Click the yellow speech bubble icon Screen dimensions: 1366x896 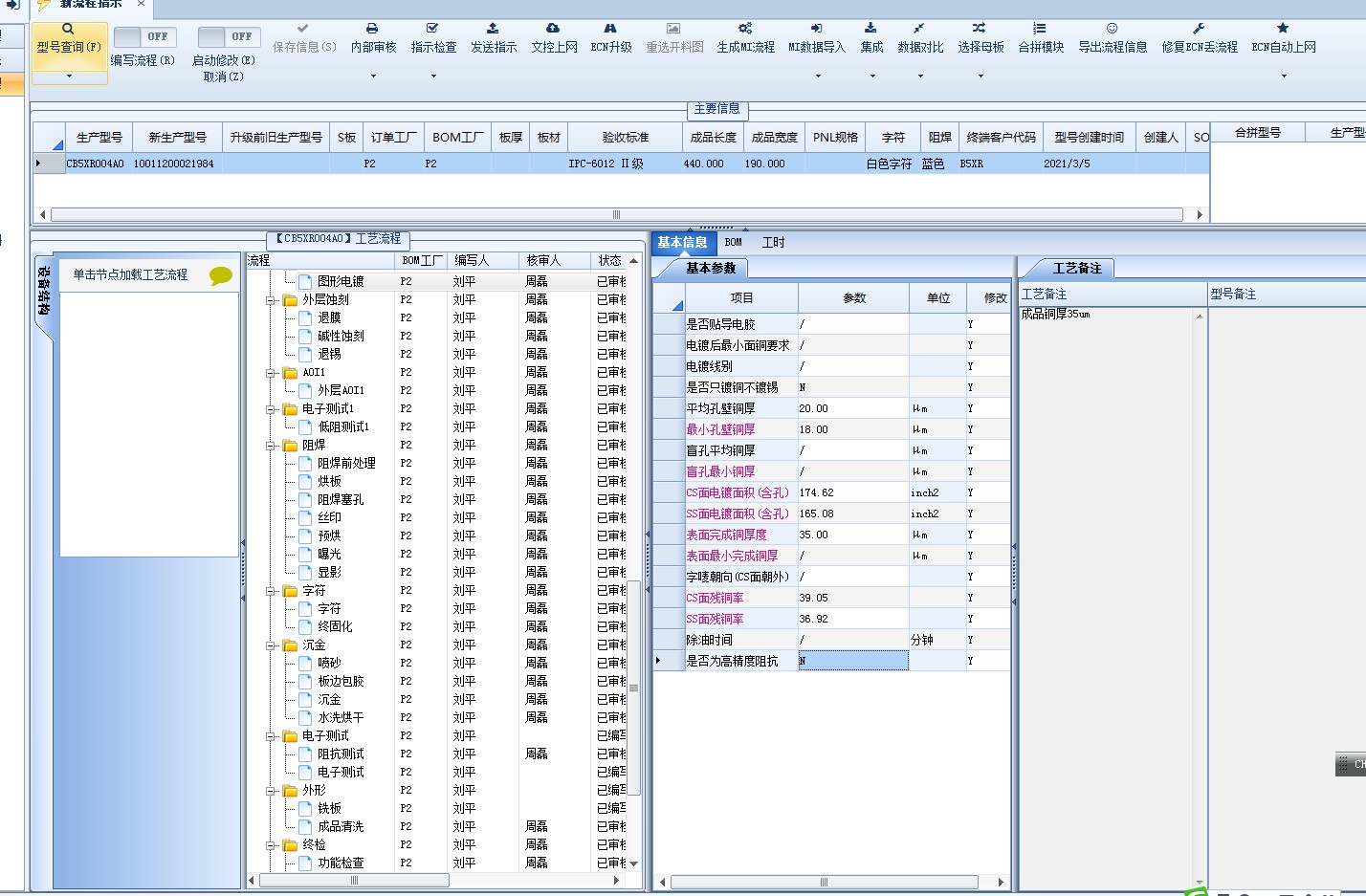tap(221, 276)
